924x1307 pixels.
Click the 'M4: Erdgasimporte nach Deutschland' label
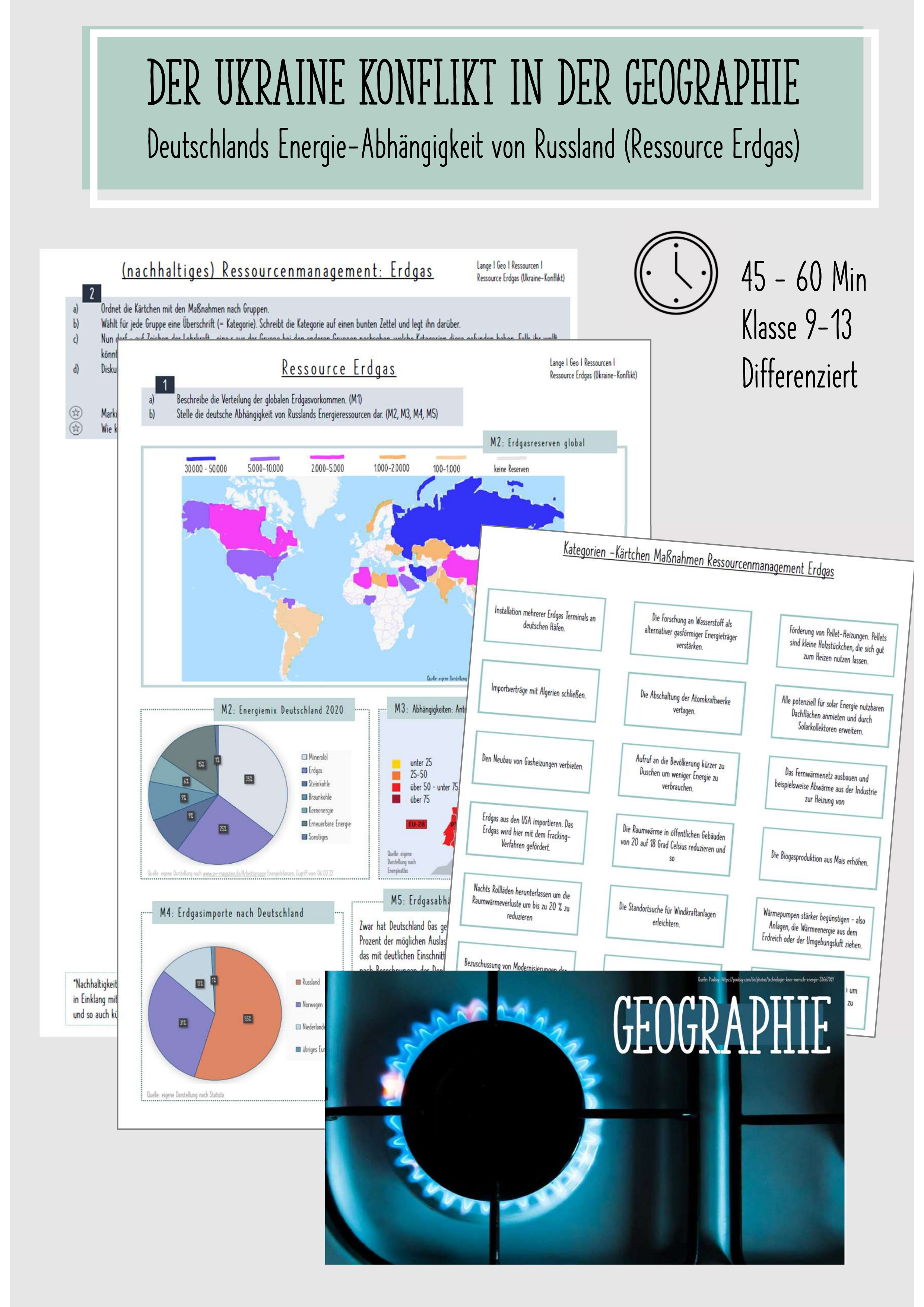coord(243,913)
